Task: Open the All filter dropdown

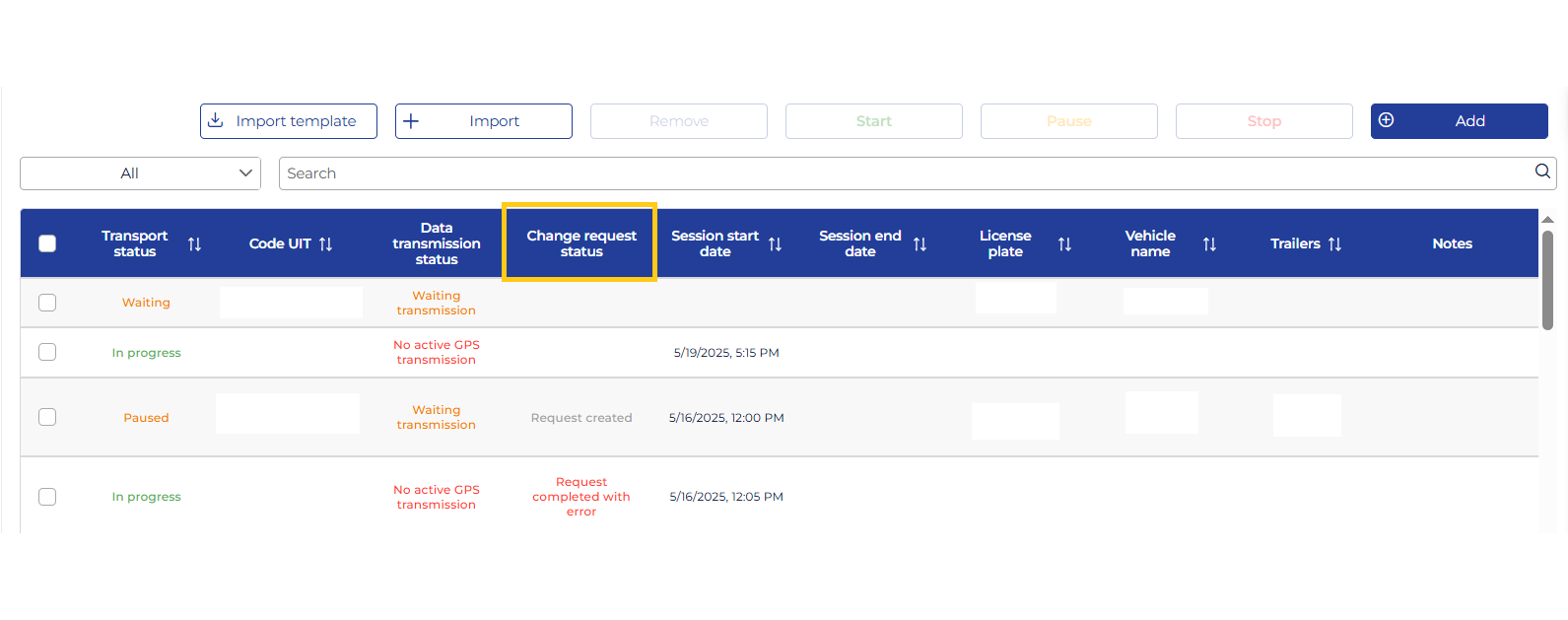Action: click(x=140, y=173)
